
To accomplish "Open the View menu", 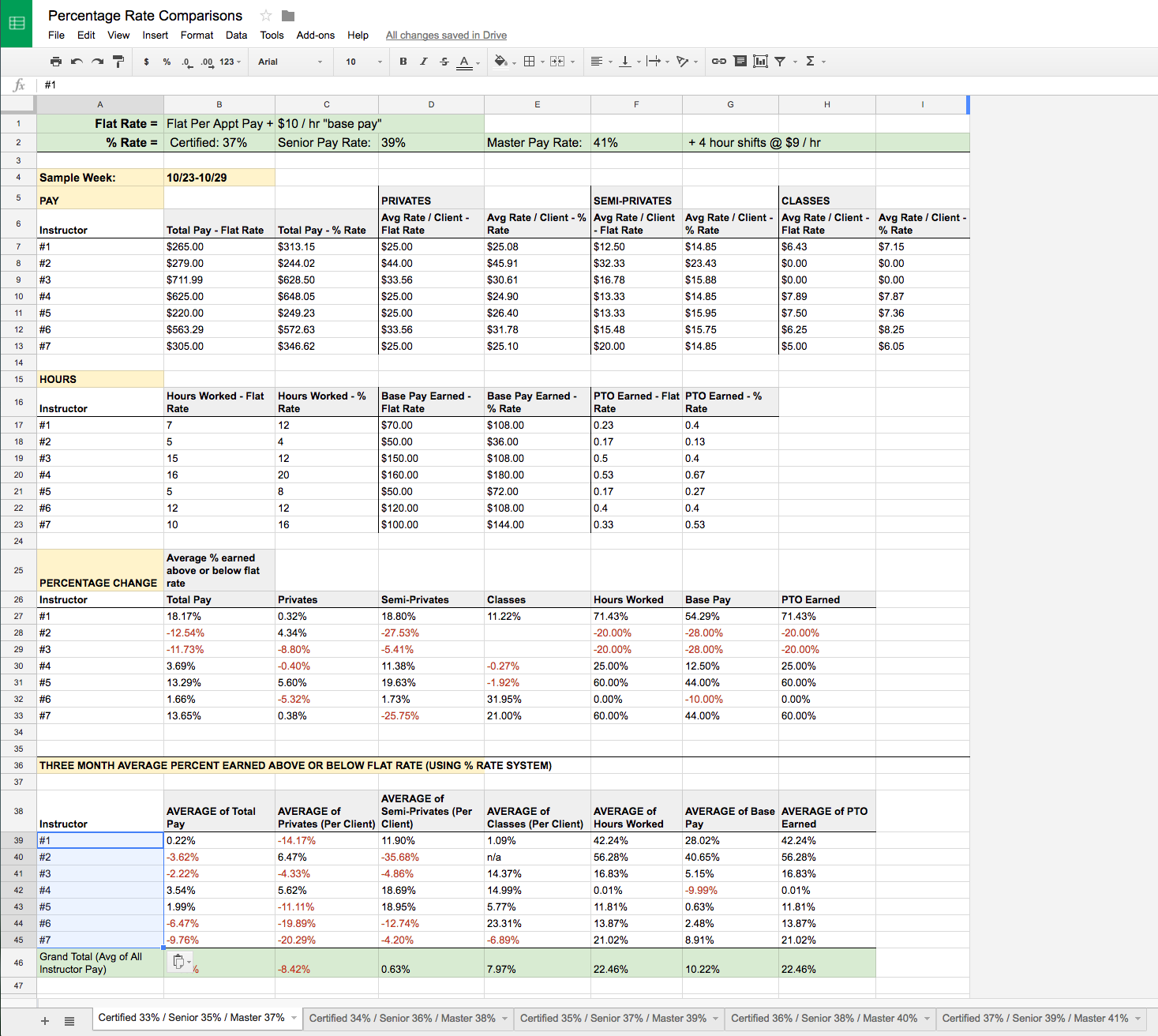I will pos(118,36).
